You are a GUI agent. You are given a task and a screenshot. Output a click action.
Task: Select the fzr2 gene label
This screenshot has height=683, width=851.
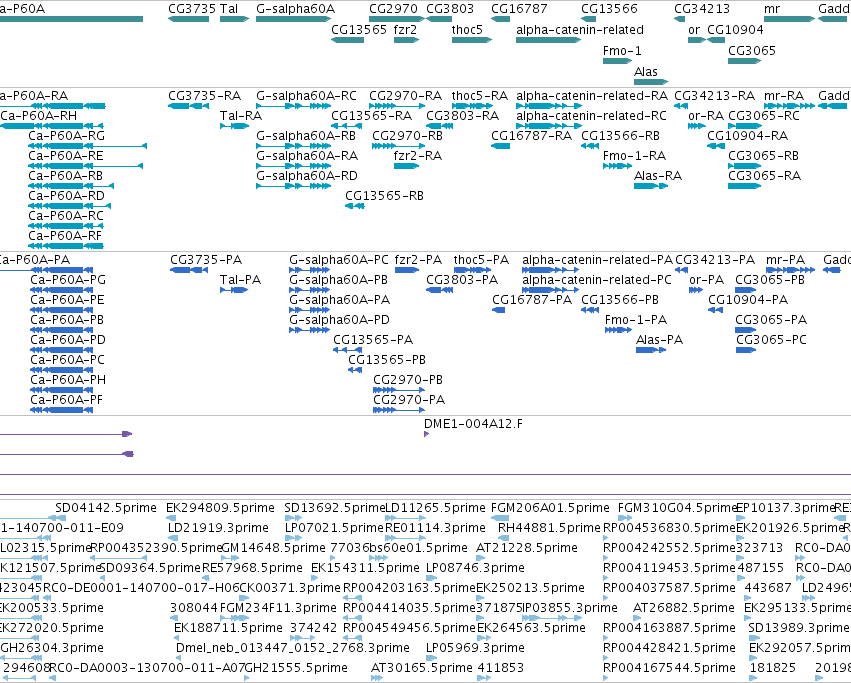(405, 29)
